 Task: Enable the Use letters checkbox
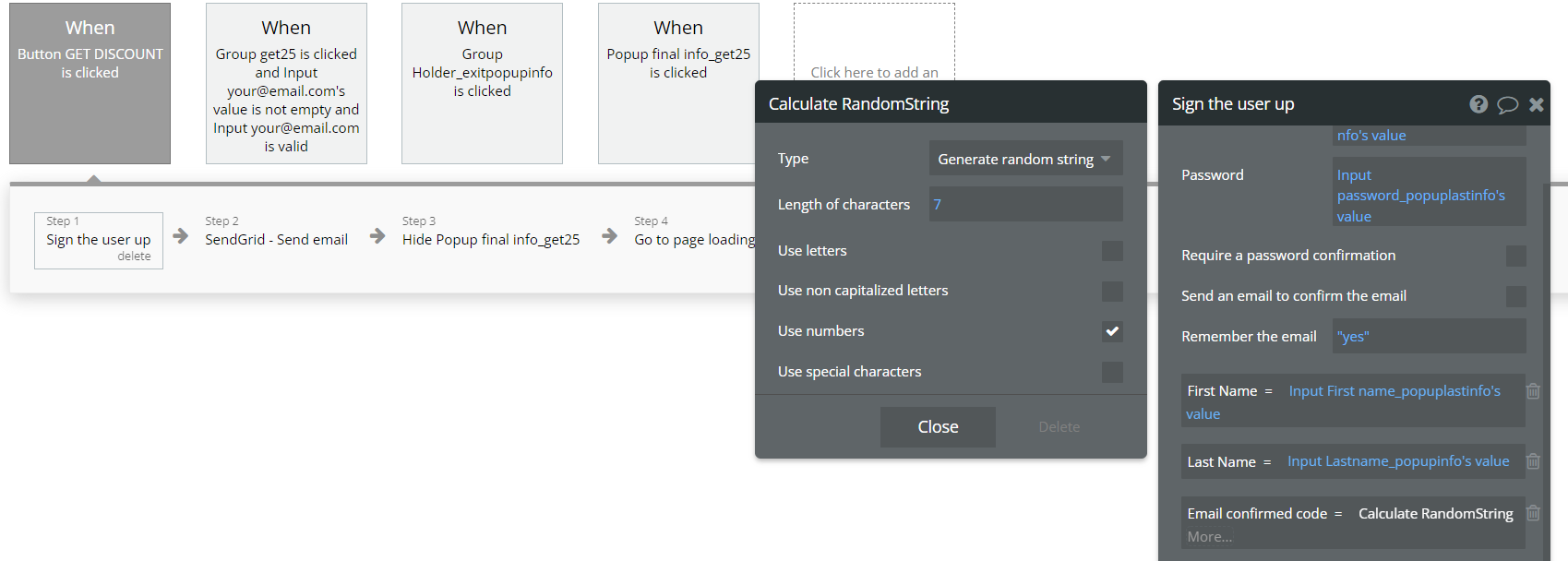point(1112,251)
